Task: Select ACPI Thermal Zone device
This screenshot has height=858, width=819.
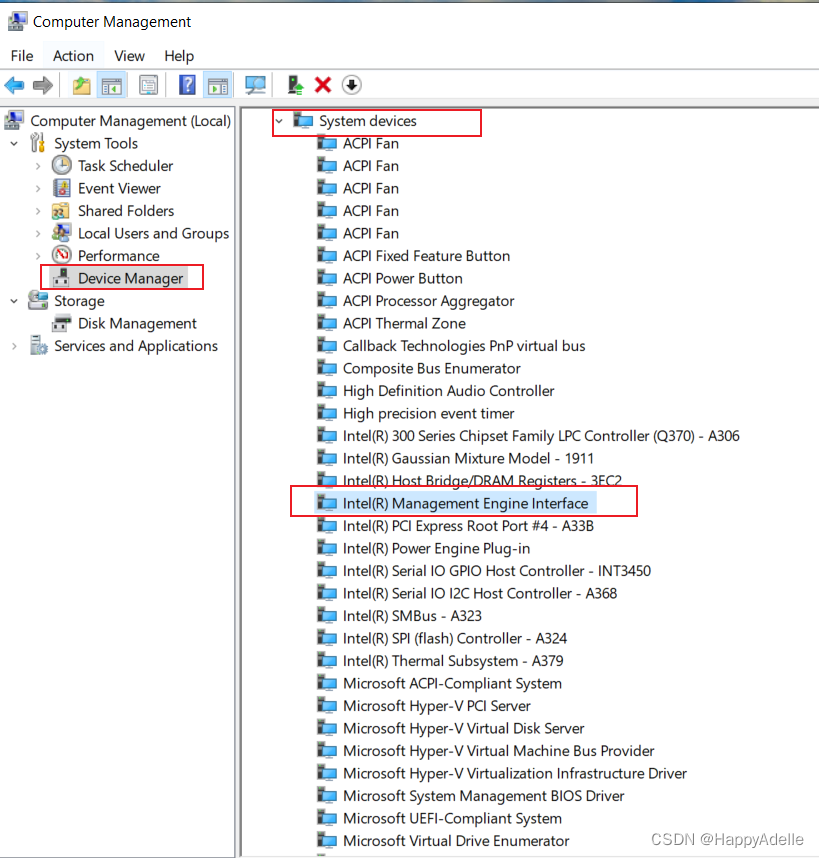Action: [x=404, y=323]
